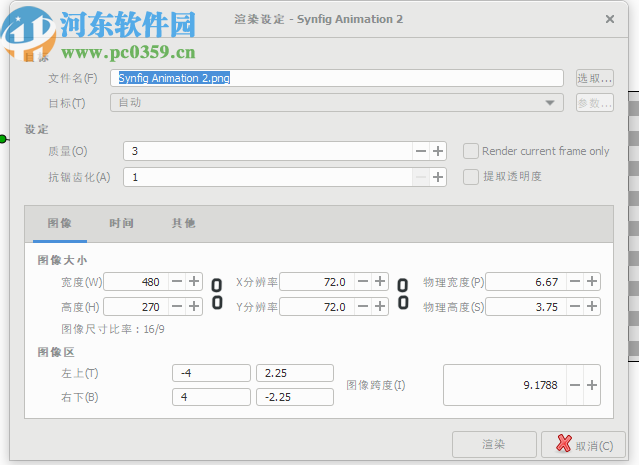Click the Y分辨率 field showing 72.0
Screen dimensions: 639x465
click(317, 306)
